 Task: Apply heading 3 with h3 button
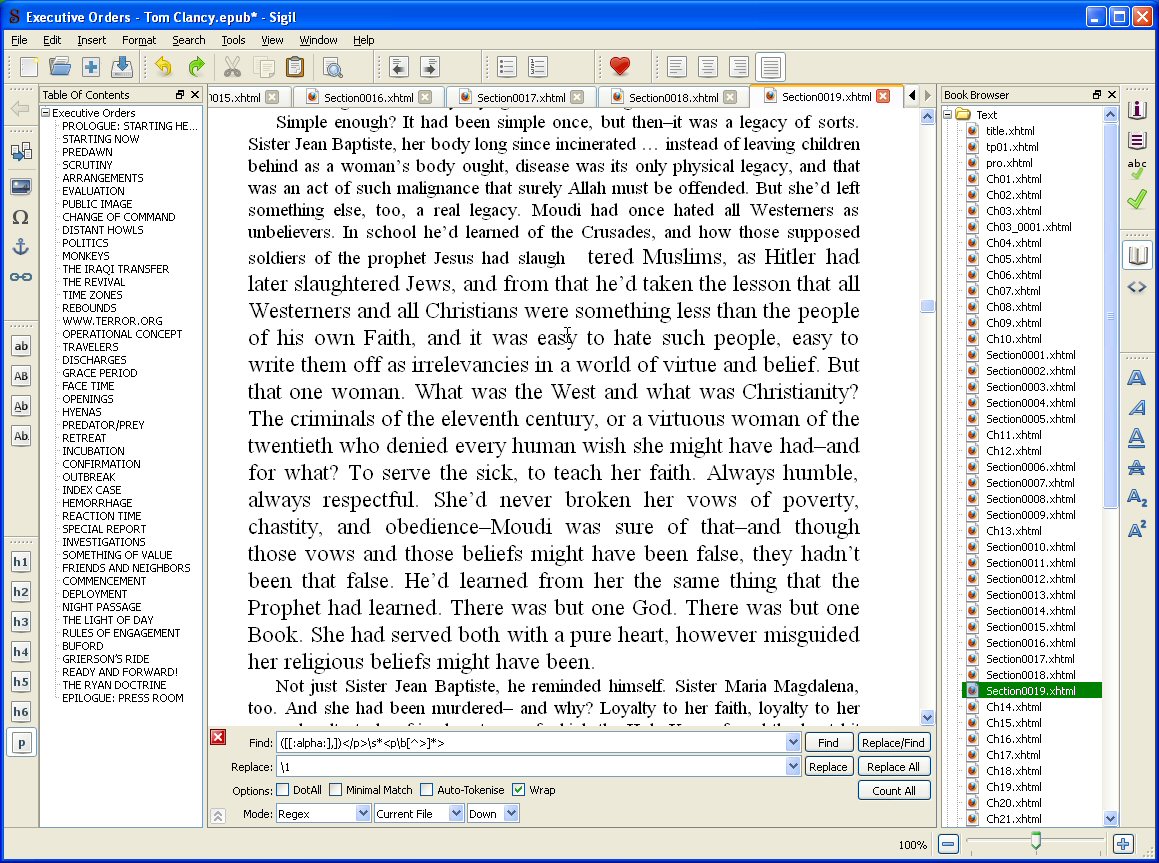(x=21, y=621)
